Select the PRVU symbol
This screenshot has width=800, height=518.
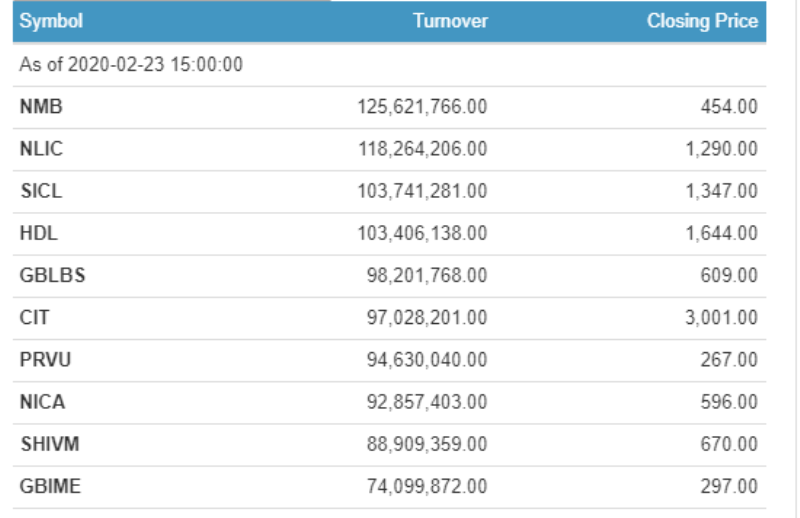(x=45, y=360)
